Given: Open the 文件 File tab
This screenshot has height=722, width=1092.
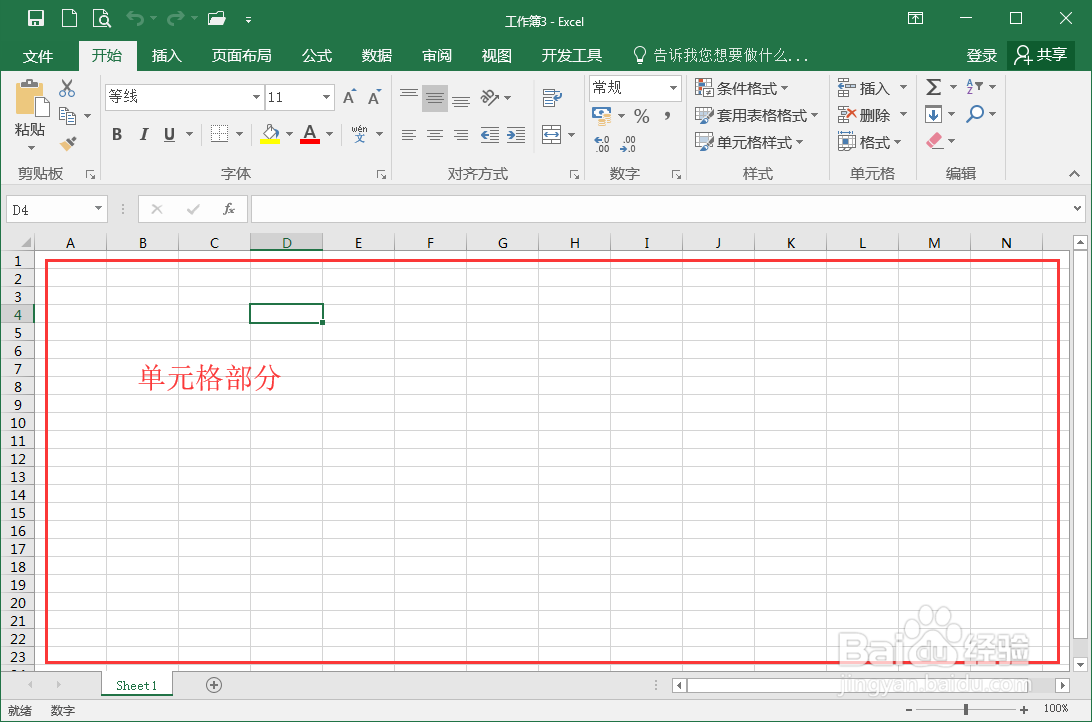Looking at the screenshot, I should coord(38,56).
